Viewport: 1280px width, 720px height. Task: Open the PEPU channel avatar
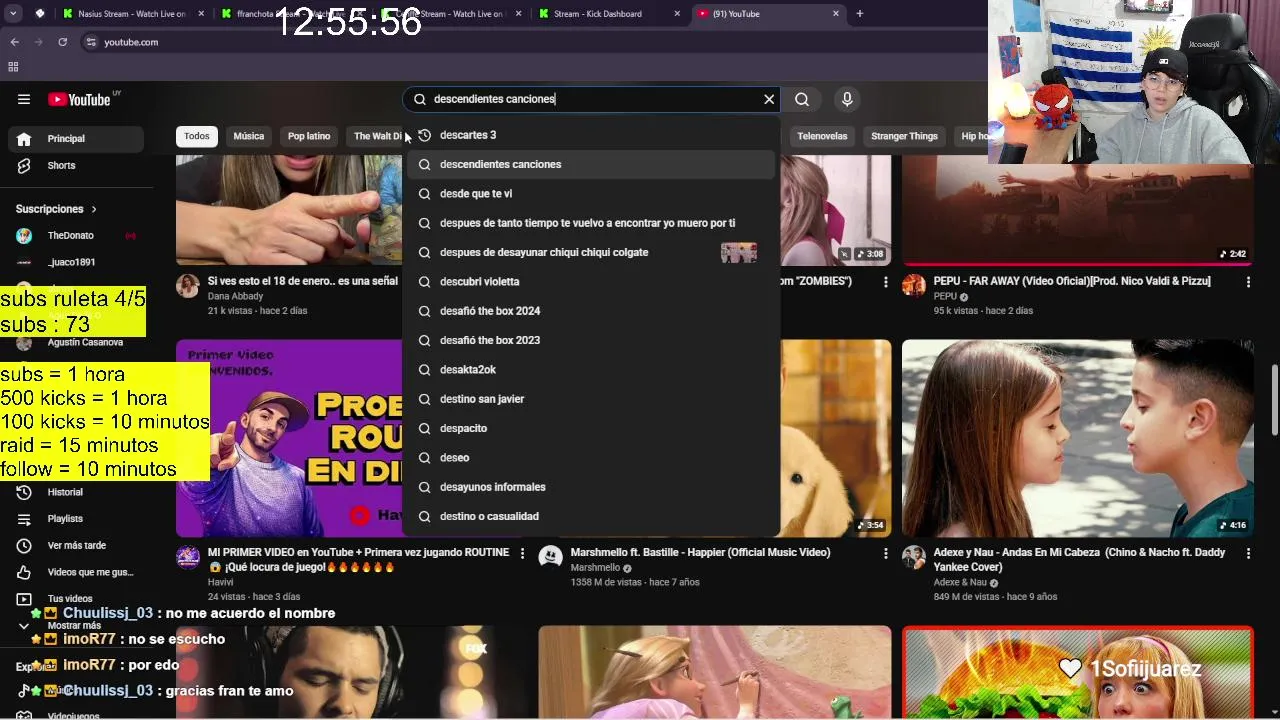tap(914, 286)
